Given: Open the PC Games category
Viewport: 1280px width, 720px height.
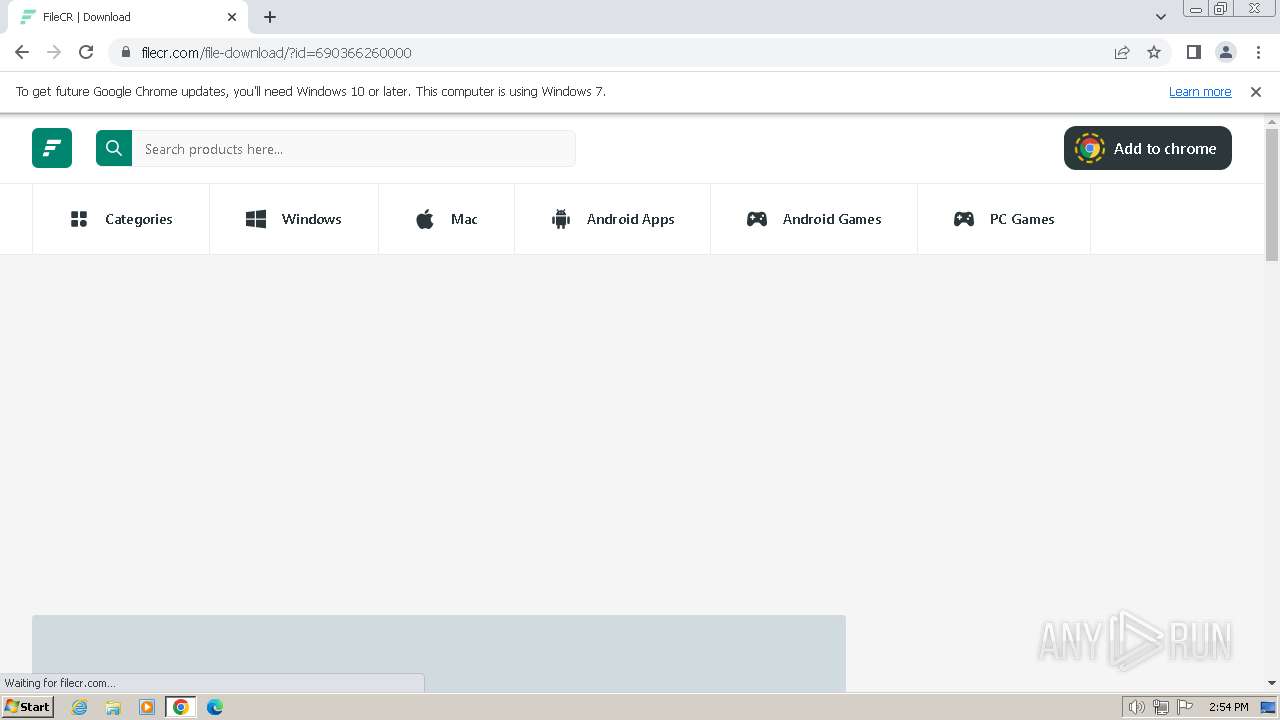Looking at the screenshot, I should 1004,219.
